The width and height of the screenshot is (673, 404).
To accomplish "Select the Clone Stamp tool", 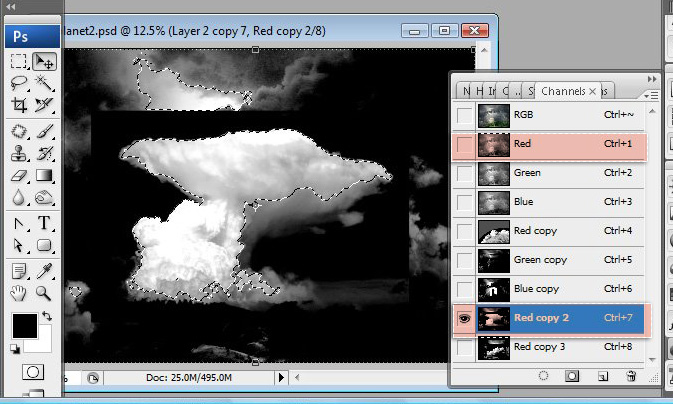I will [x=18, y=153].
